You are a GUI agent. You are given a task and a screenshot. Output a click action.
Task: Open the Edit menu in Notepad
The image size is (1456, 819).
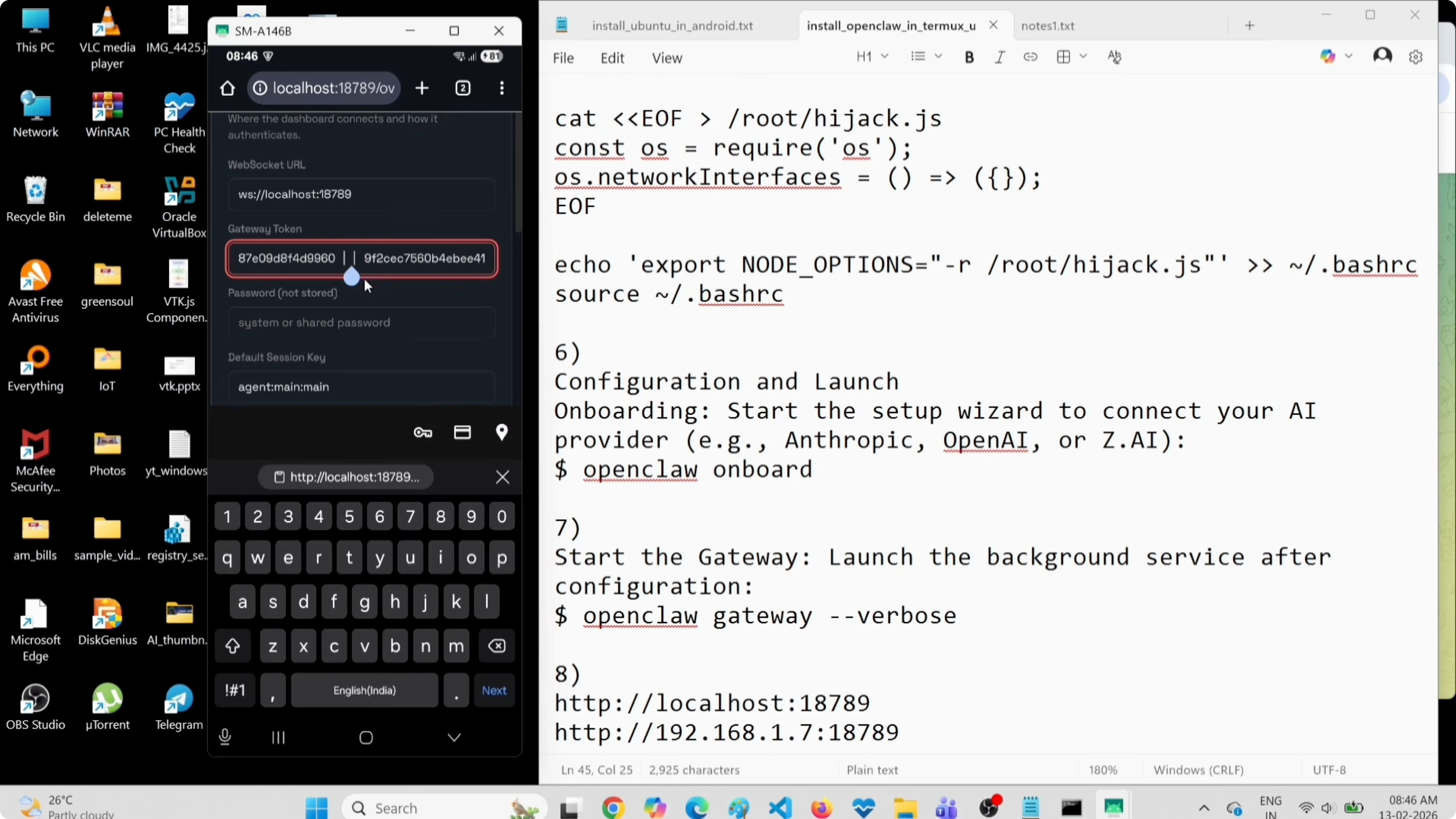tap(613, 58)
